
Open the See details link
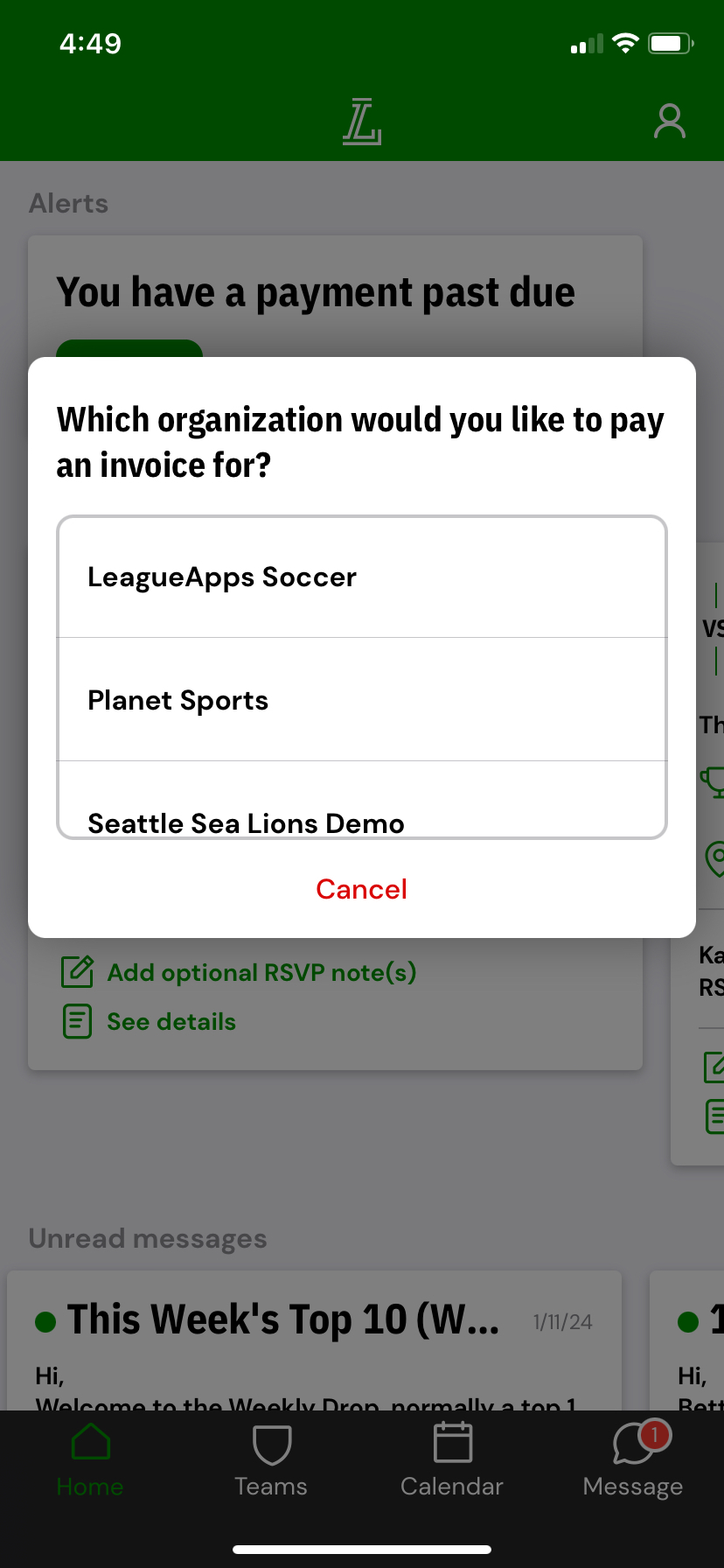[x=171, y=1022]
